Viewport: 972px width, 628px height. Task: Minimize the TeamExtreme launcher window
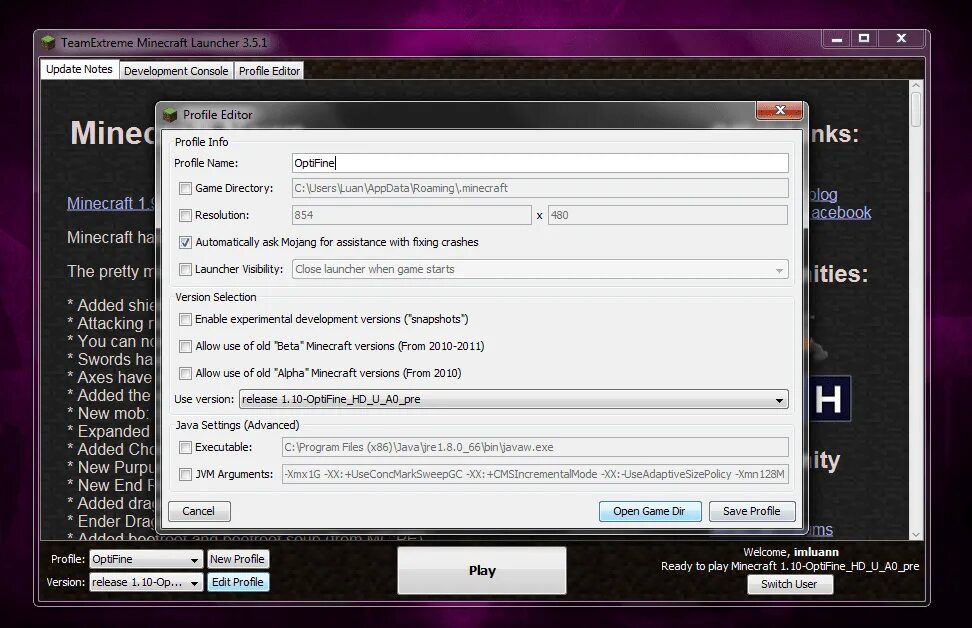click(837, 38)
